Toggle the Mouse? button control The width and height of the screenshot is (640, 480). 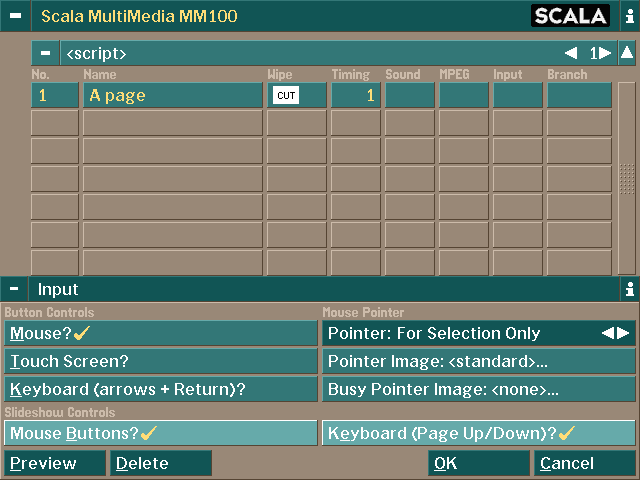160,333
